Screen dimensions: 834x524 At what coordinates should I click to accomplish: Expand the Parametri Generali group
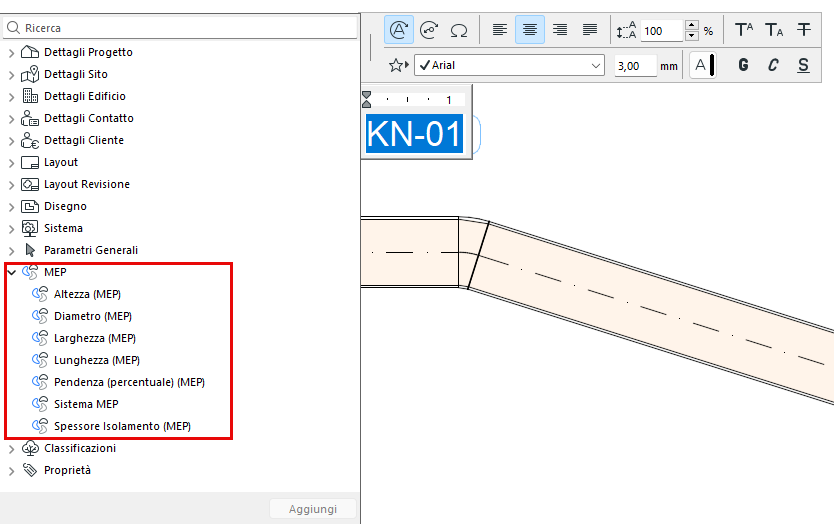coord(12,251)
